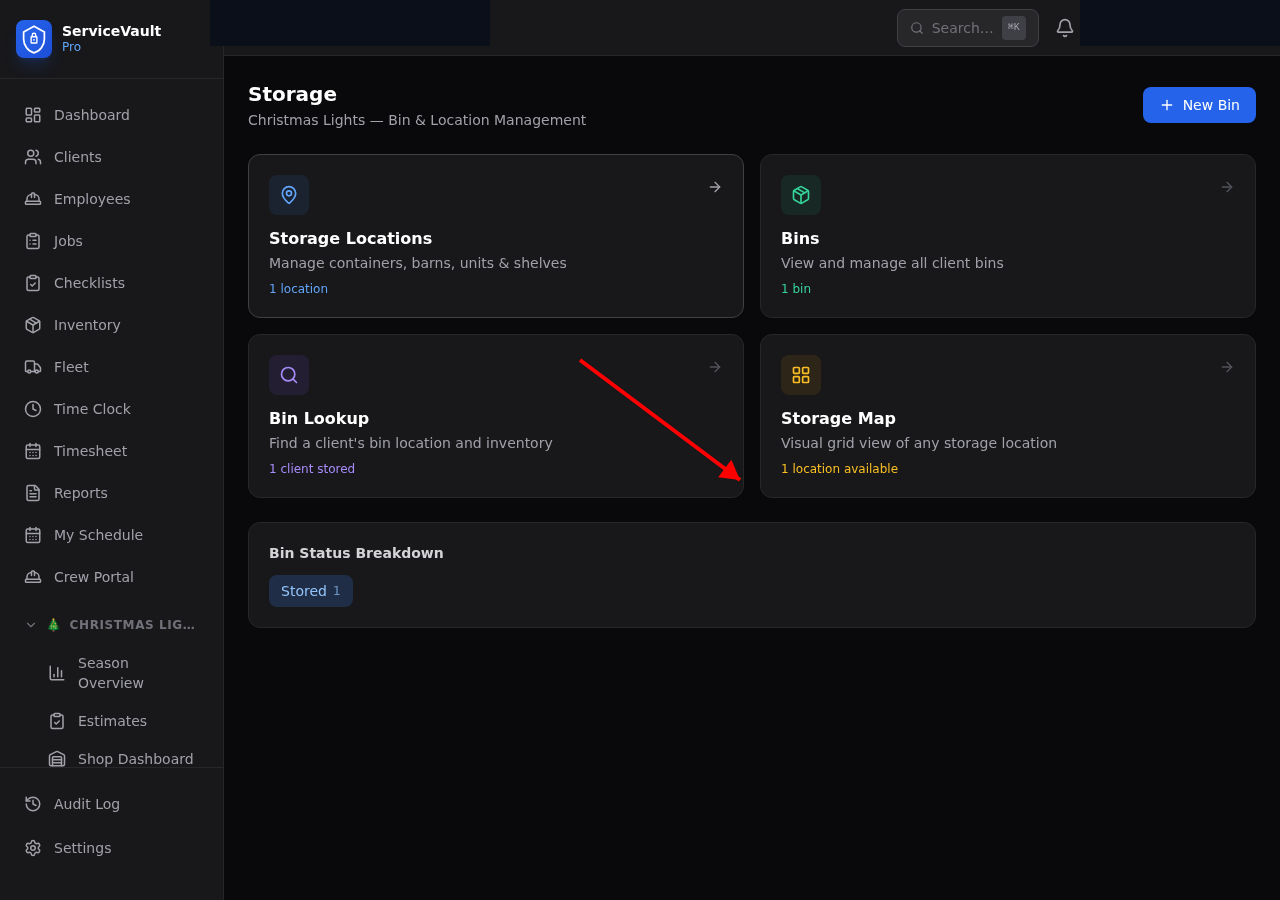Click the arrow on the Bins card

click(1226, 187)
